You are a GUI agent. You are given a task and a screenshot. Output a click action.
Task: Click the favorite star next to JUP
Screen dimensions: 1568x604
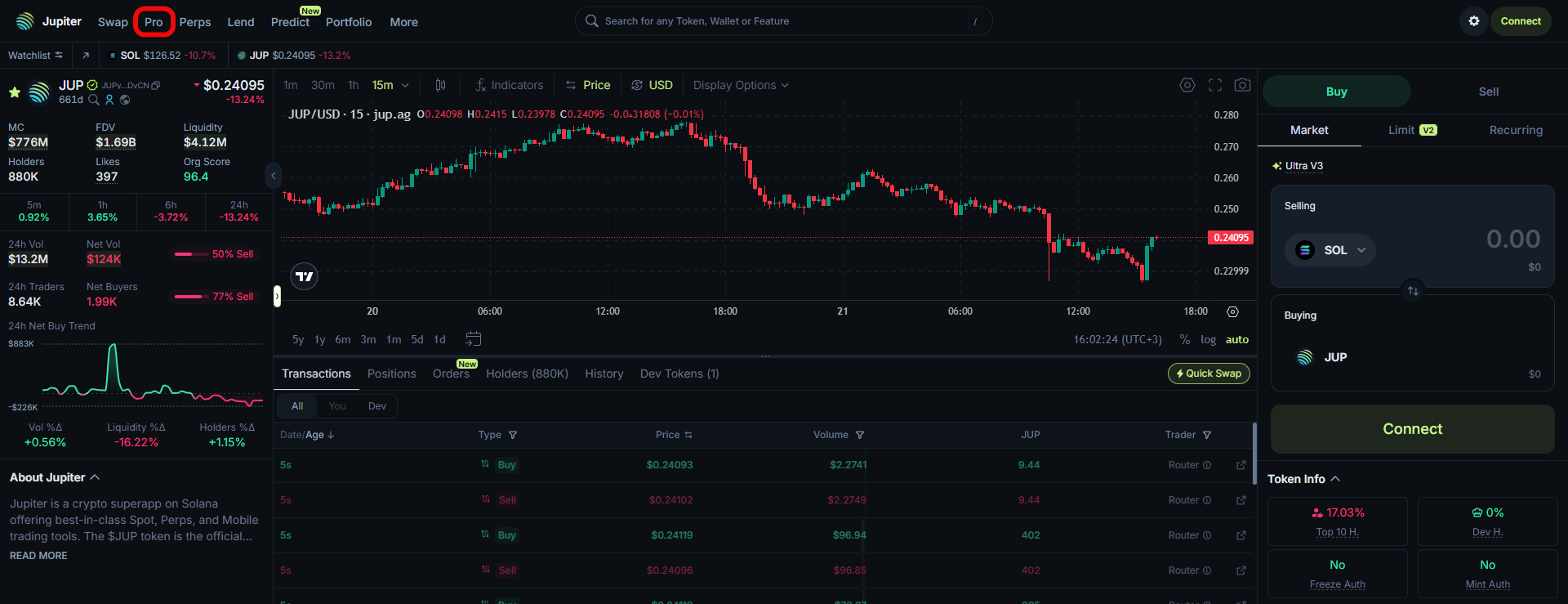point(15,92)
